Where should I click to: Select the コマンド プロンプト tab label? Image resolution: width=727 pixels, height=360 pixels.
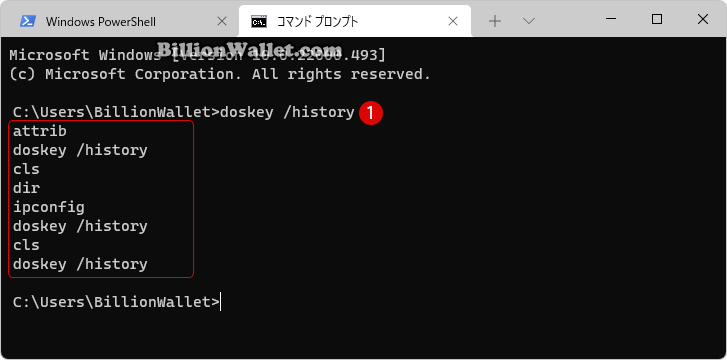tap(317, 21)
